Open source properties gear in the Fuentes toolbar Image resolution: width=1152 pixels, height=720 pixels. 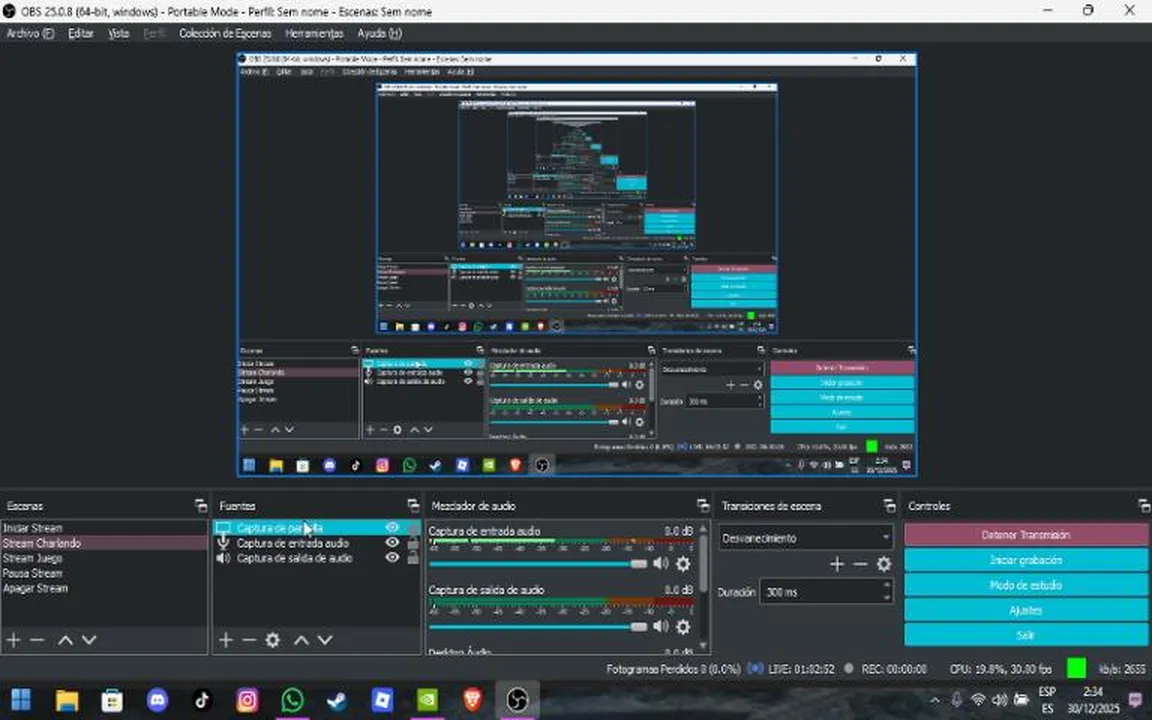tap(273, 640)
